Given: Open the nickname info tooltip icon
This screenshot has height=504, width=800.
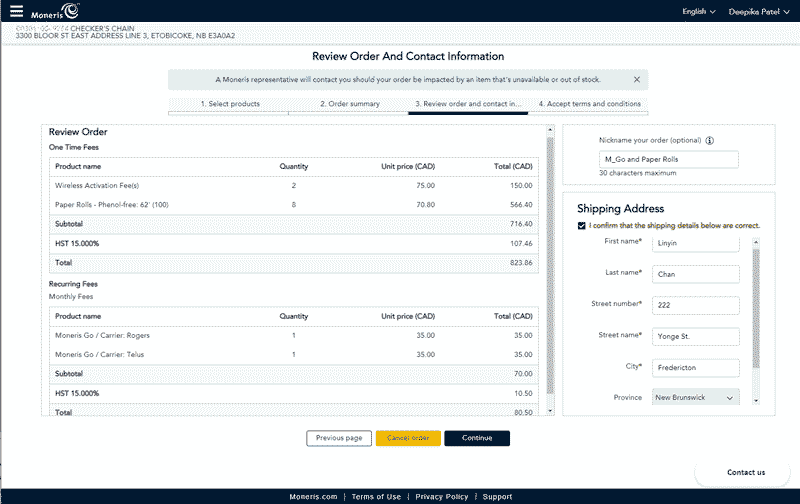Looking at the screenshot, I should (x=709, y=140).
